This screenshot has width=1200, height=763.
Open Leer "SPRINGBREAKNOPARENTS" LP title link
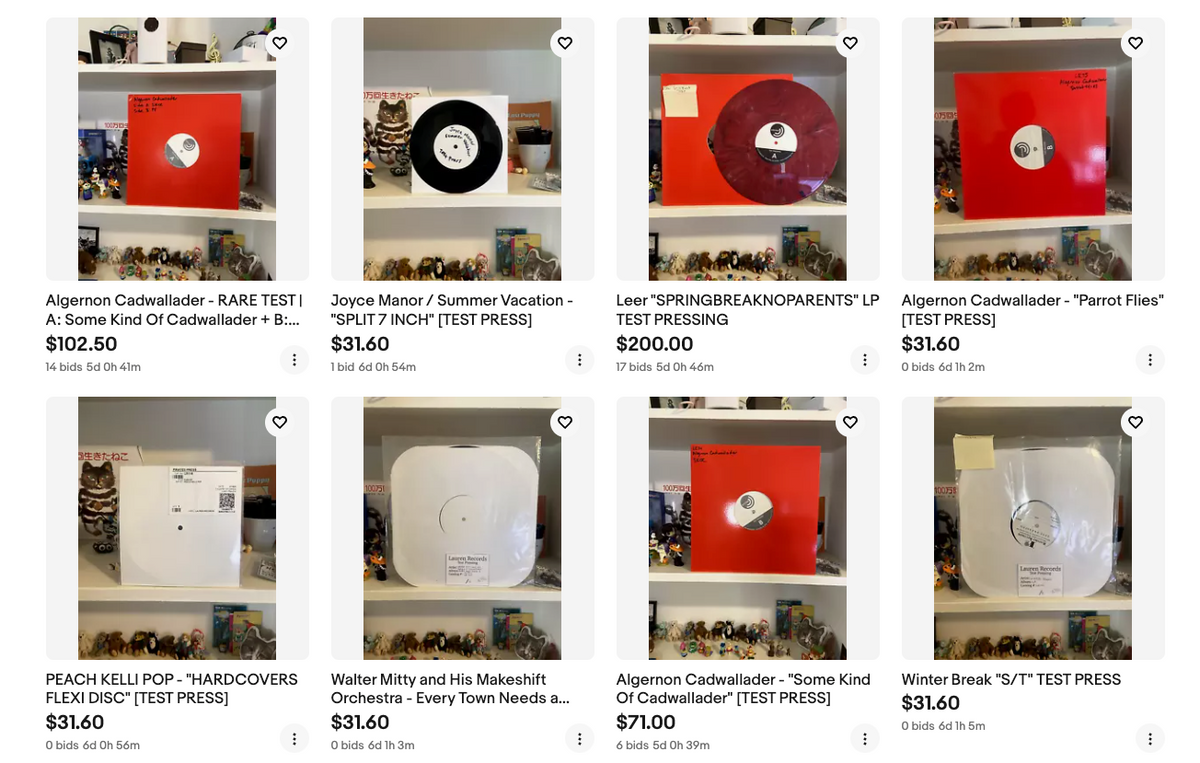pos(747,310)
